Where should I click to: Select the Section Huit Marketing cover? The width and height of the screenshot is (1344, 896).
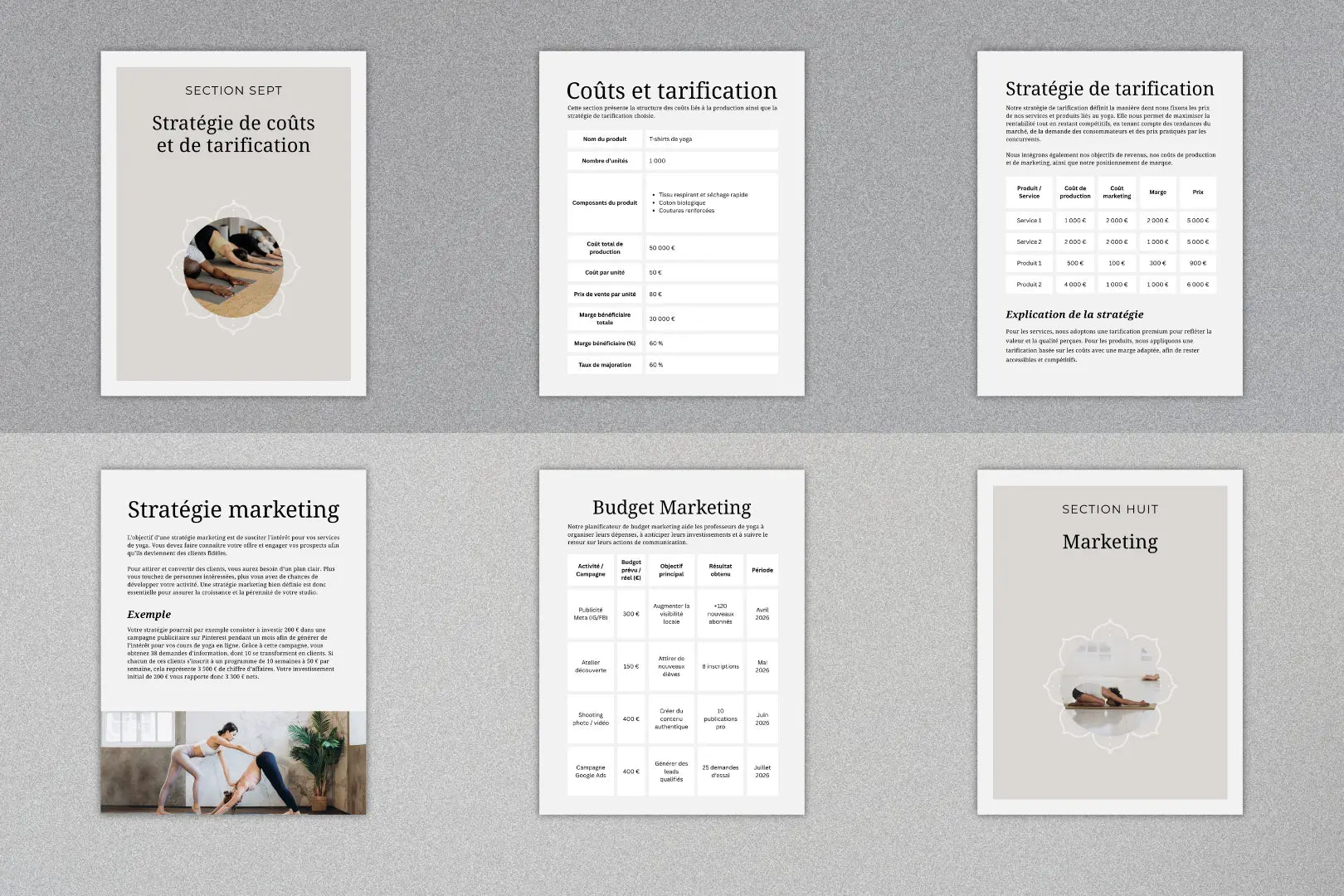pos(1109,642)
